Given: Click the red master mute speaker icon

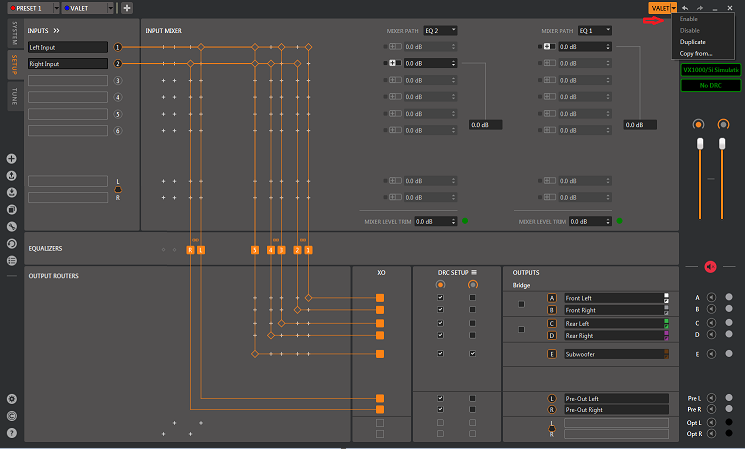Looking at the screenshot, I should pos(710,267).
